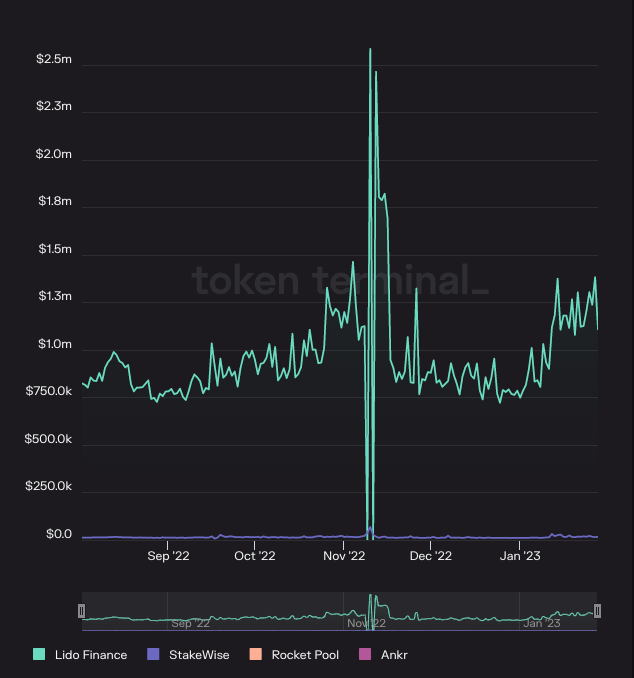Click the Ankr legend label
The width and height of the screenshot is (634, 678).
point(394,655)
